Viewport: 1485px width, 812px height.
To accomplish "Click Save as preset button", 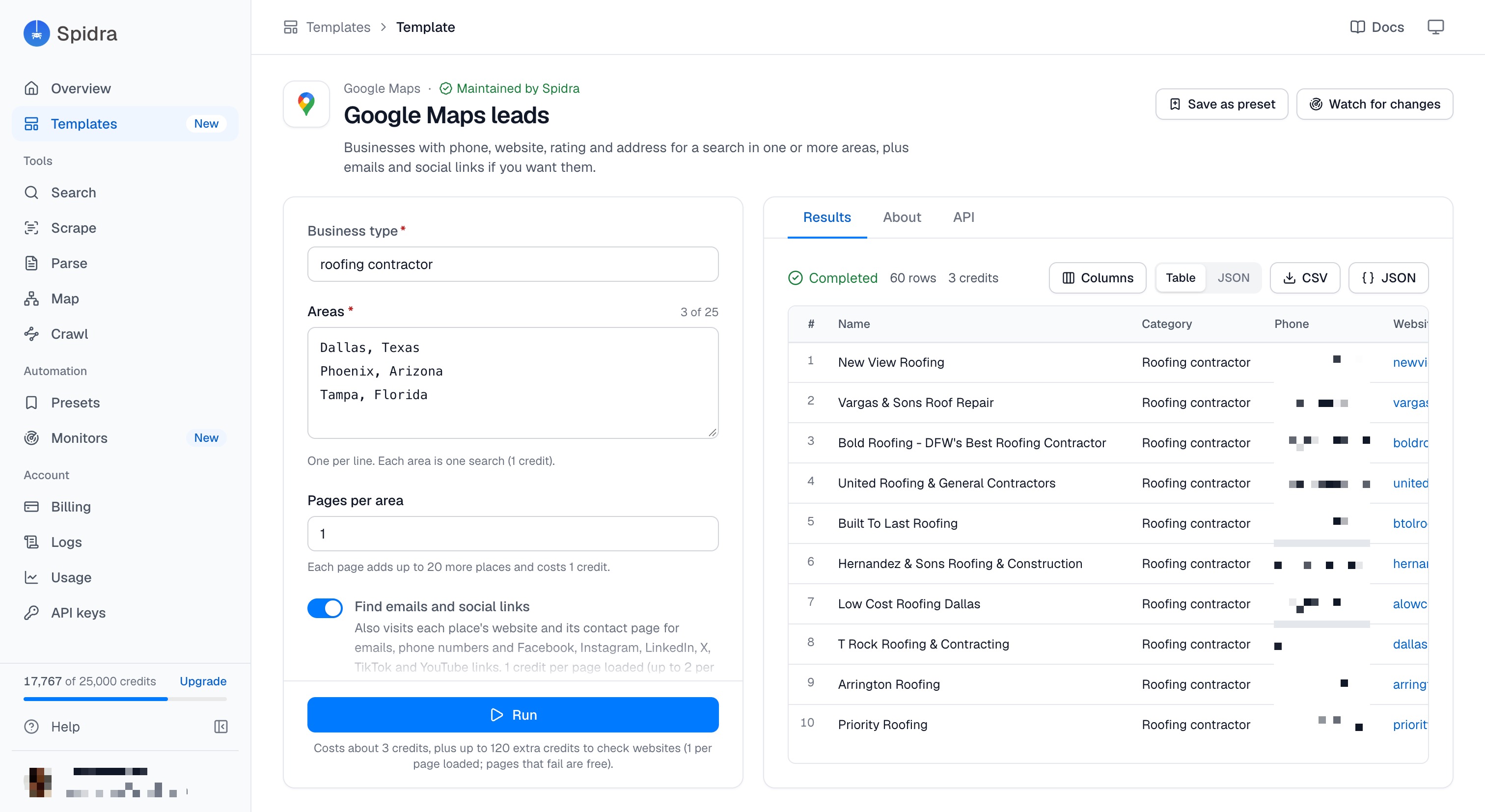I will (x=1222, y=104).
